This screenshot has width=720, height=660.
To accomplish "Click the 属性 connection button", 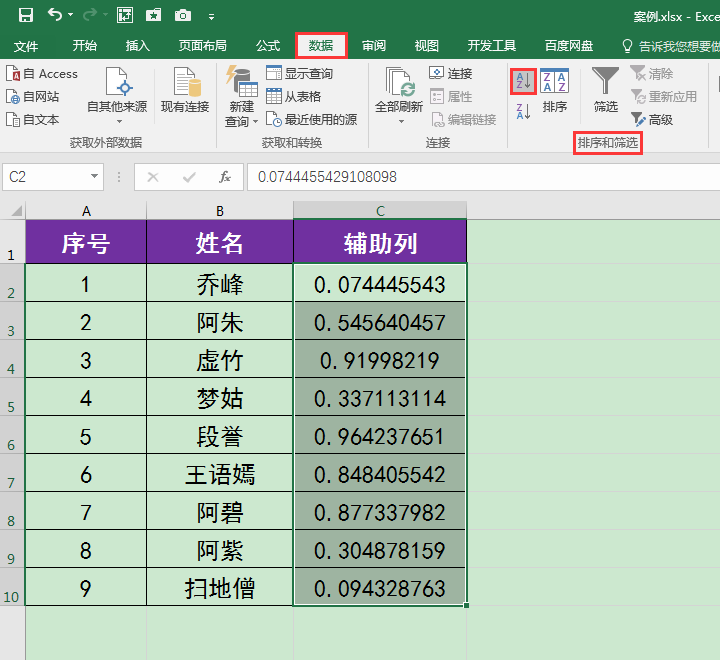I will pyautogui.click(x=451, y=96).
